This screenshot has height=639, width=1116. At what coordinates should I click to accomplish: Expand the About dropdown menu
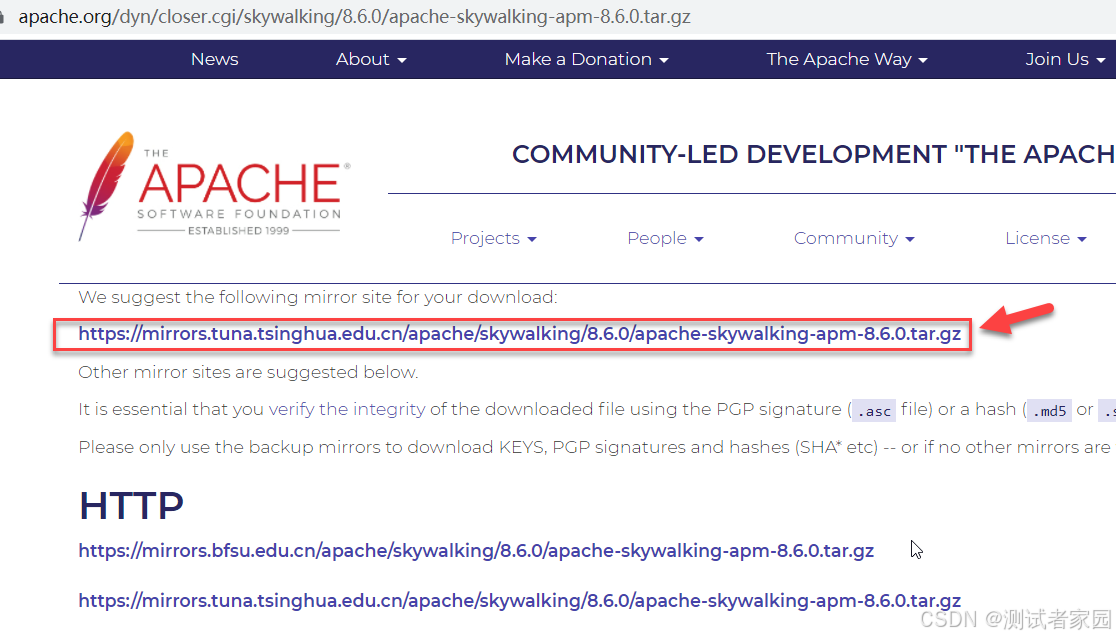[371, 59]
